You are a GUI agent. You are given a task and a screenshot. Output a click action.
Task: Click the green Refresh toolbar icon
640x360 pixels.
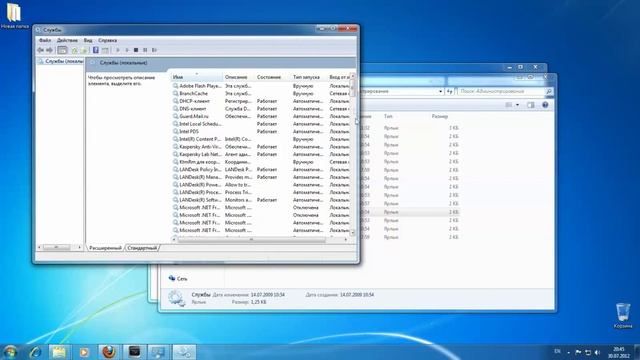(74, 50)
